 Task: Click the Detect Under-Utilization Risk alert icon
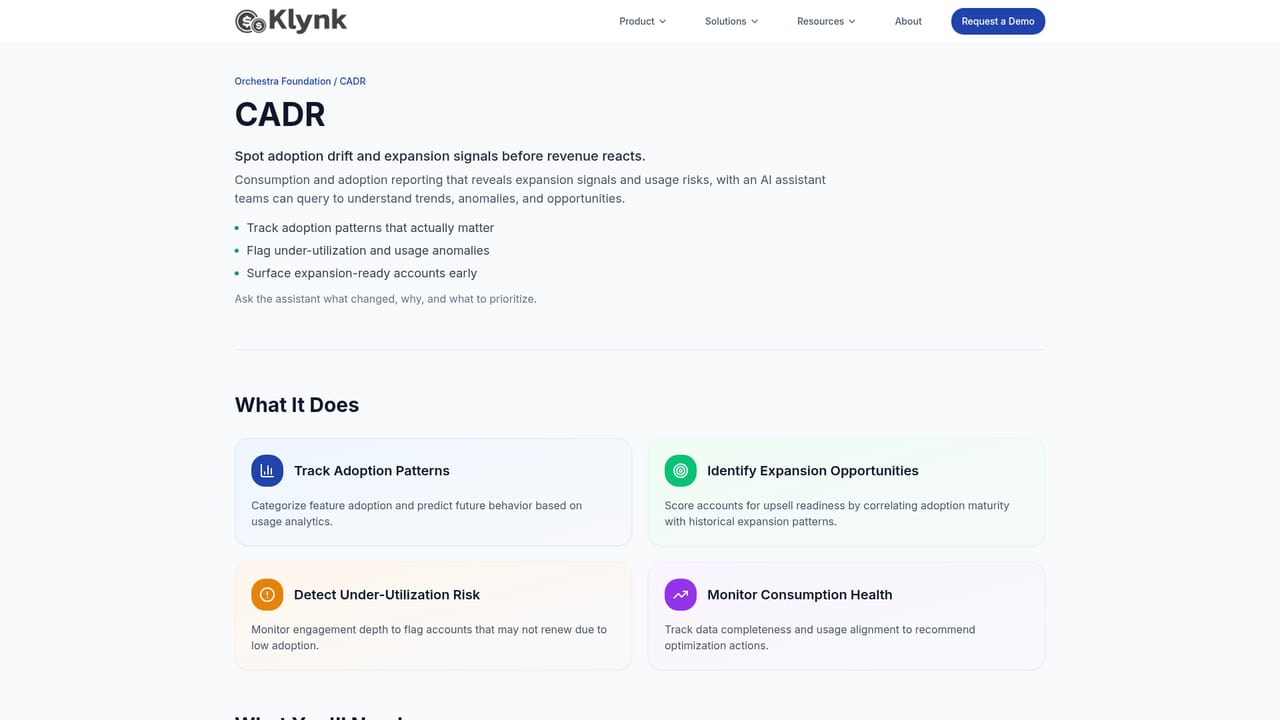[x=267, y=595]
